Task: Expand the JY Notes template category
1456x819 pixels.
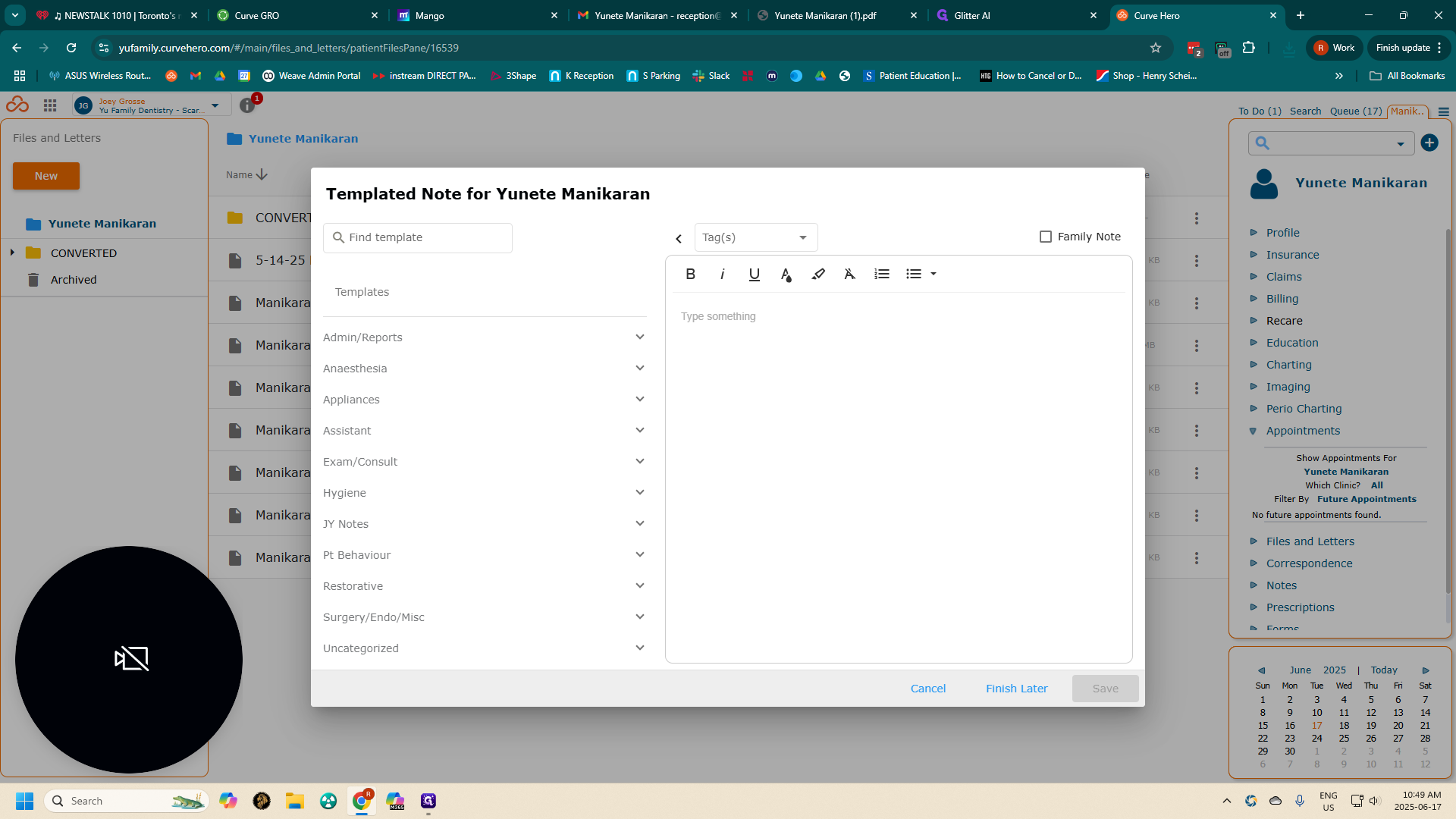Action: 484,524
